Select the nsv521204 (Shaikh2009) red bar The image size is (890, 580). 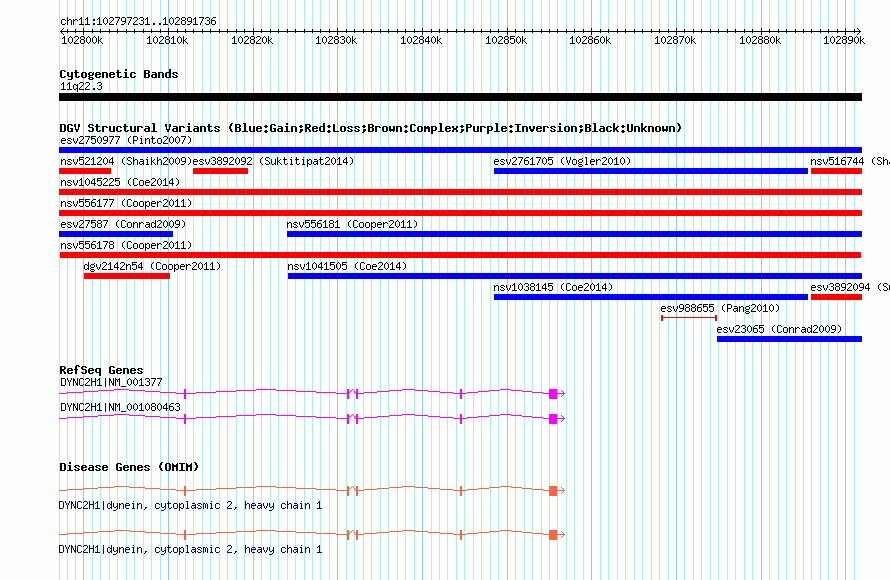tap(85, 171)
